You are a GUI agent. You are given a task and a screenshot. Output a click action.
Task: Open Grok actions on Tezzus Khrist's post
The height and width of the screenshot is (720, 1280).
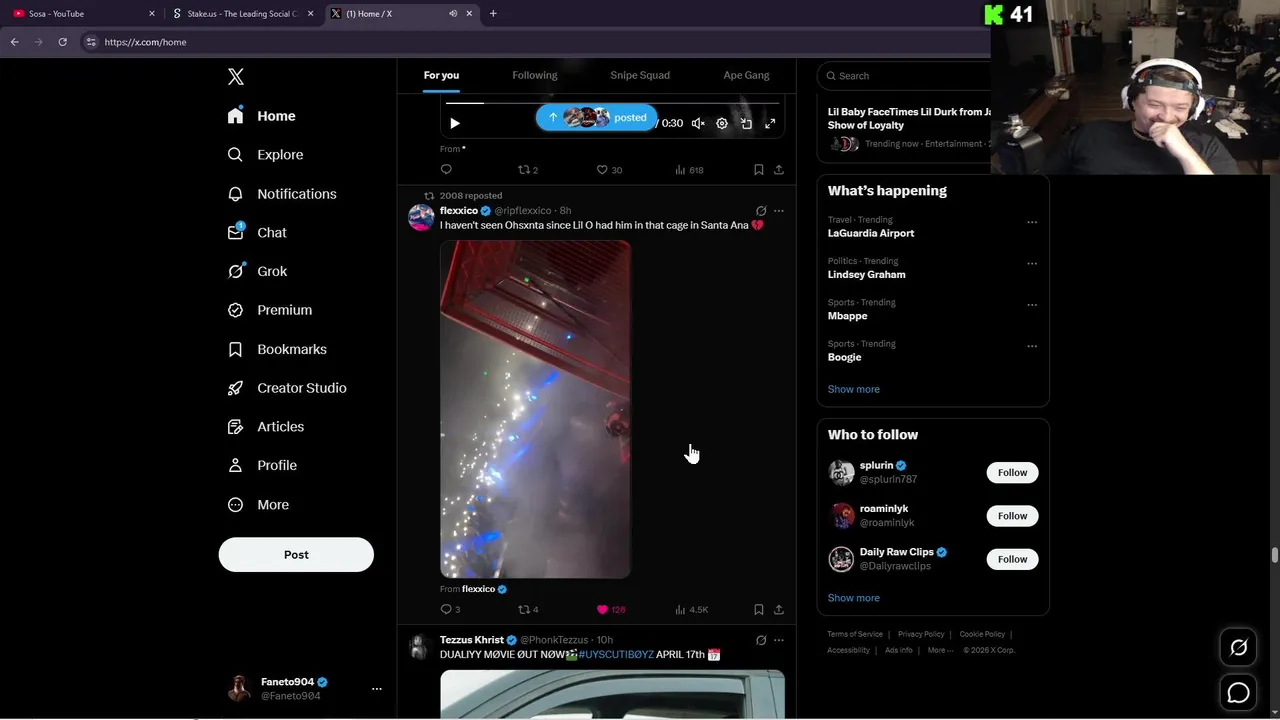click(x=761, y=640)
